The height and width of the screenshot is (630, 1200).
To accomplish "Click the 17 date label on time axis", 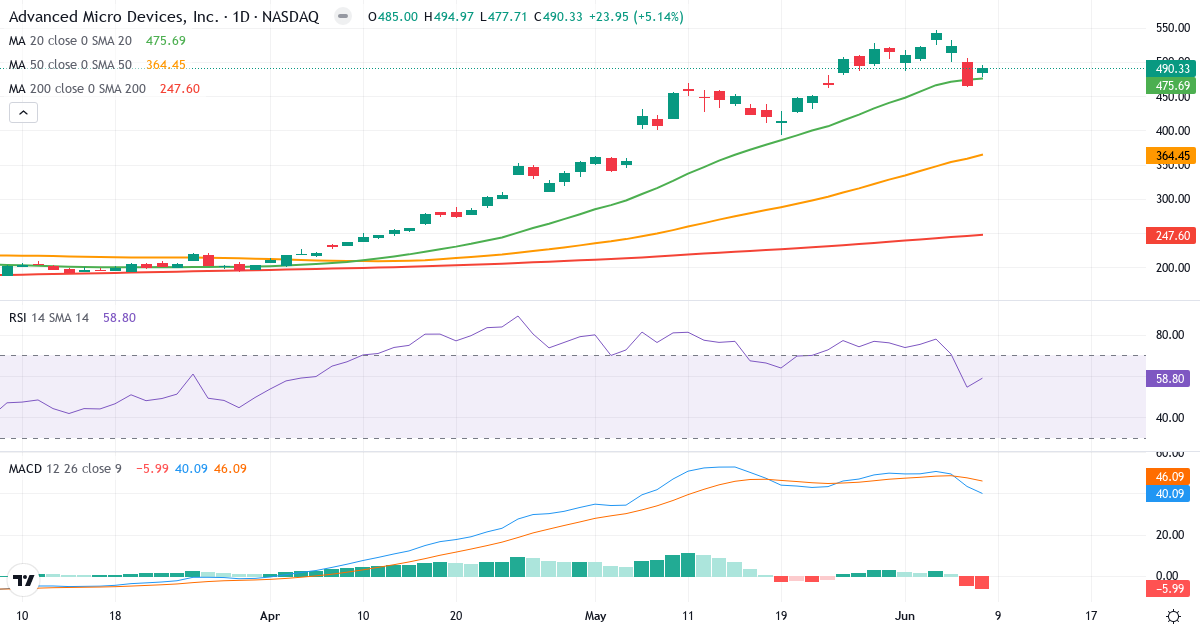I will tap(1090, 616).
